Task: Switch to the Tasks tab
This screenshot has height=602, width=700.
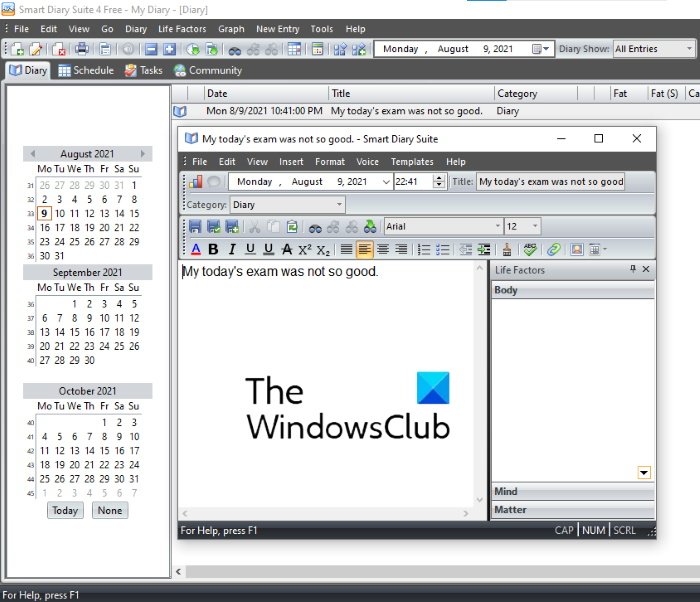Action: [x=144, y=71]
